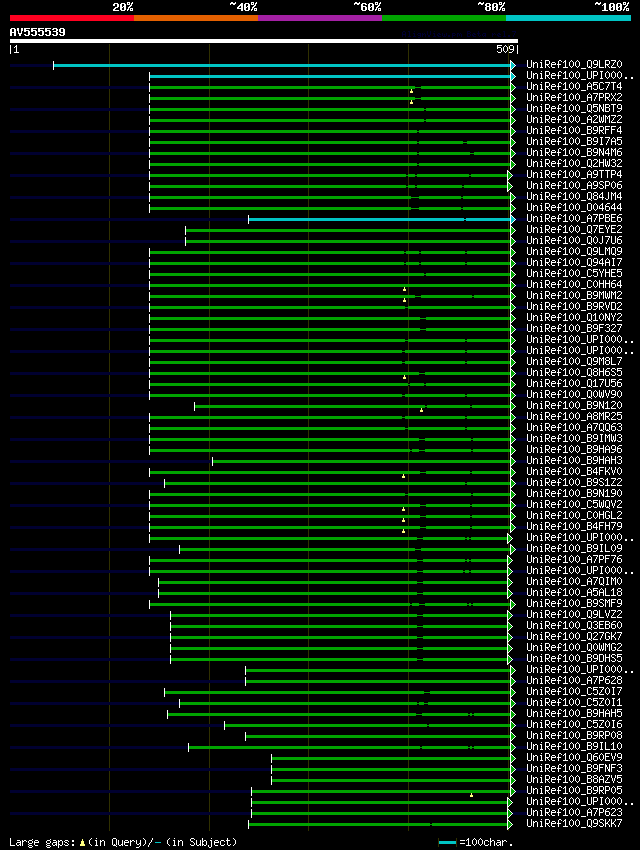Viewport: 640px width, 850px height.
Task: Select the UniRef100_B9N4M6 label
Action: pyautogui.click(x=574, y=153)
